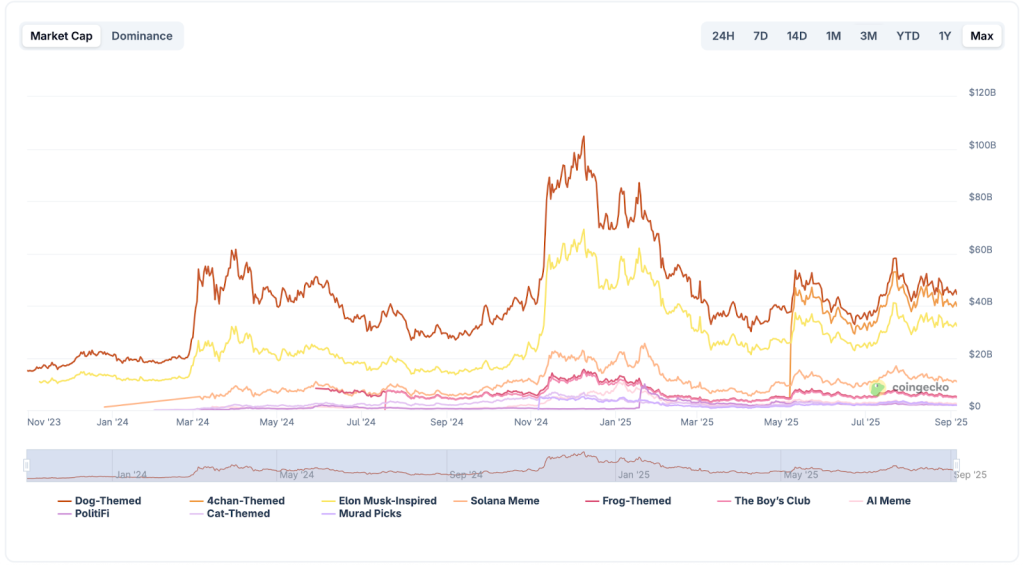Toggle The Boy's Club legend item
This screenshot has height=566, width=1024.
771,501
